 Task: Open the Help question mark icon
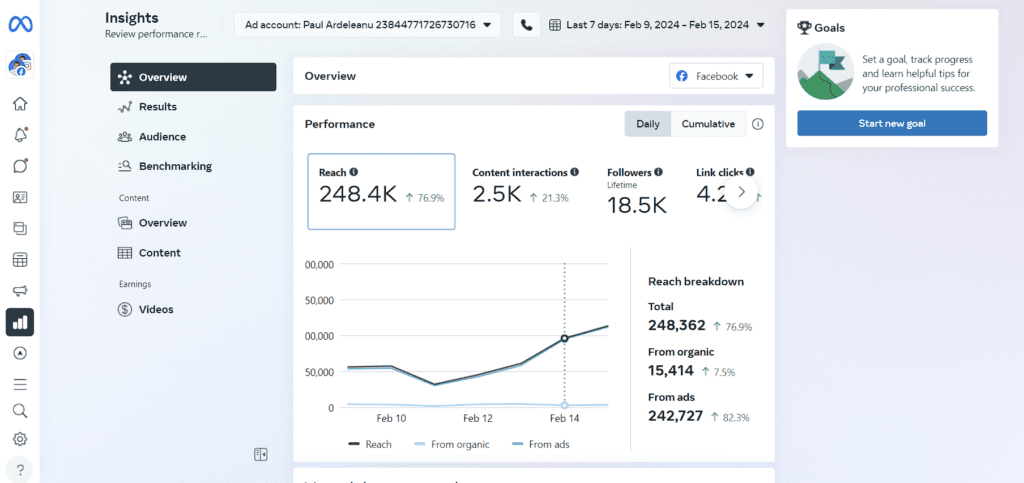pyautogui.click(x=20, y=469)
